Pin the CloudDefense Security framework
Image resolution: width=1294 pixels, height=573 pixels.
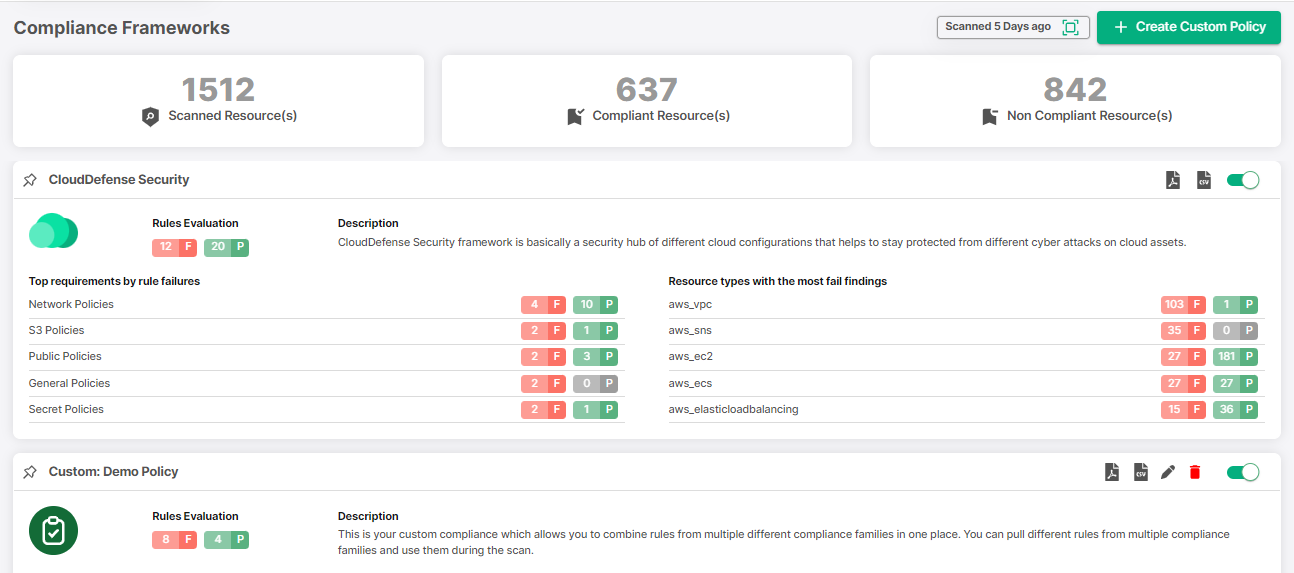(x=30, y=180)
